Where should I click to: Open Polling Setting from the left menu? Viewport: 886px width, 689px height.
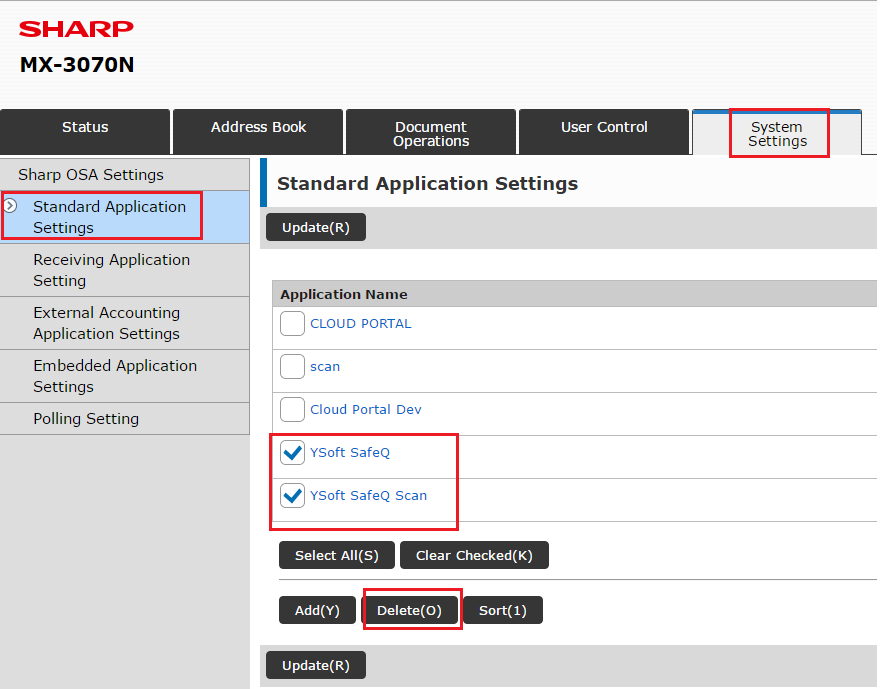pos(86,419)
